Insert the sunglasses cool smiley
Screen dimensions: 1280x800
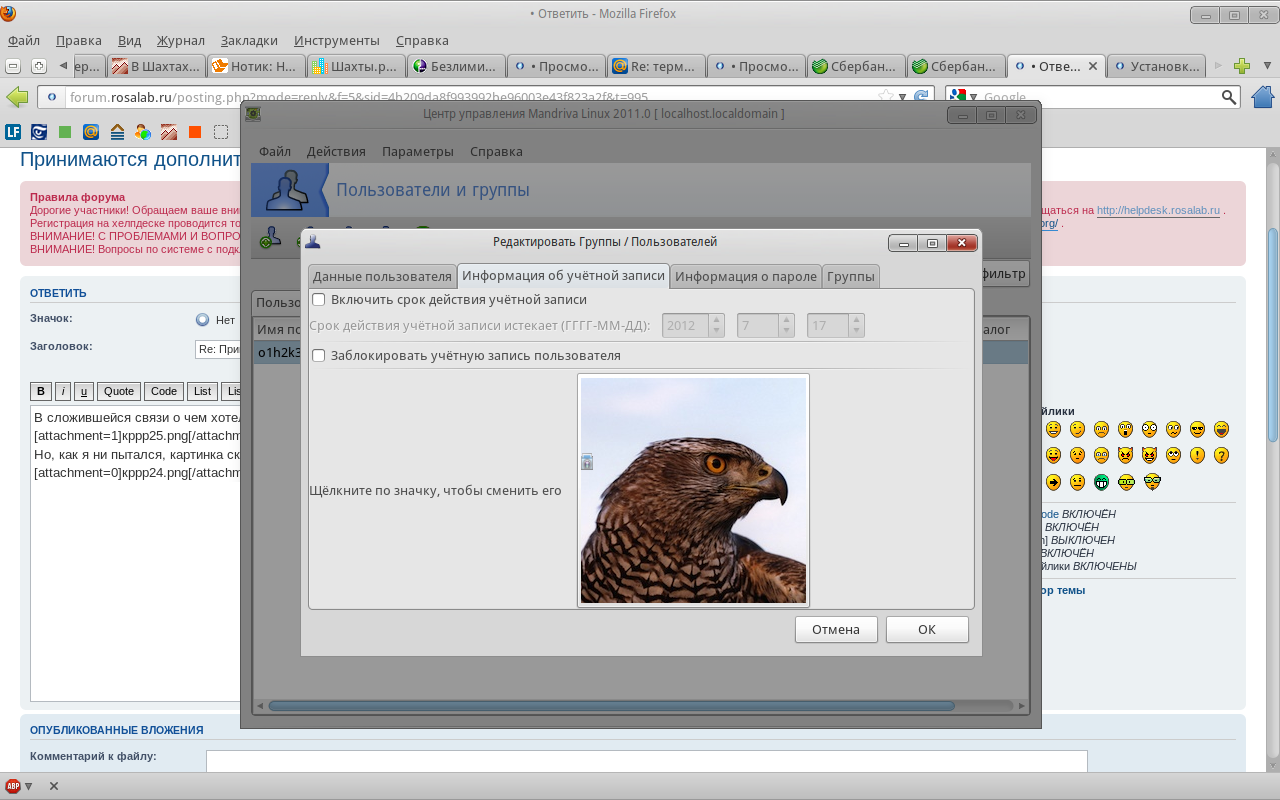pyautogui.click(x=1197, y=429)
